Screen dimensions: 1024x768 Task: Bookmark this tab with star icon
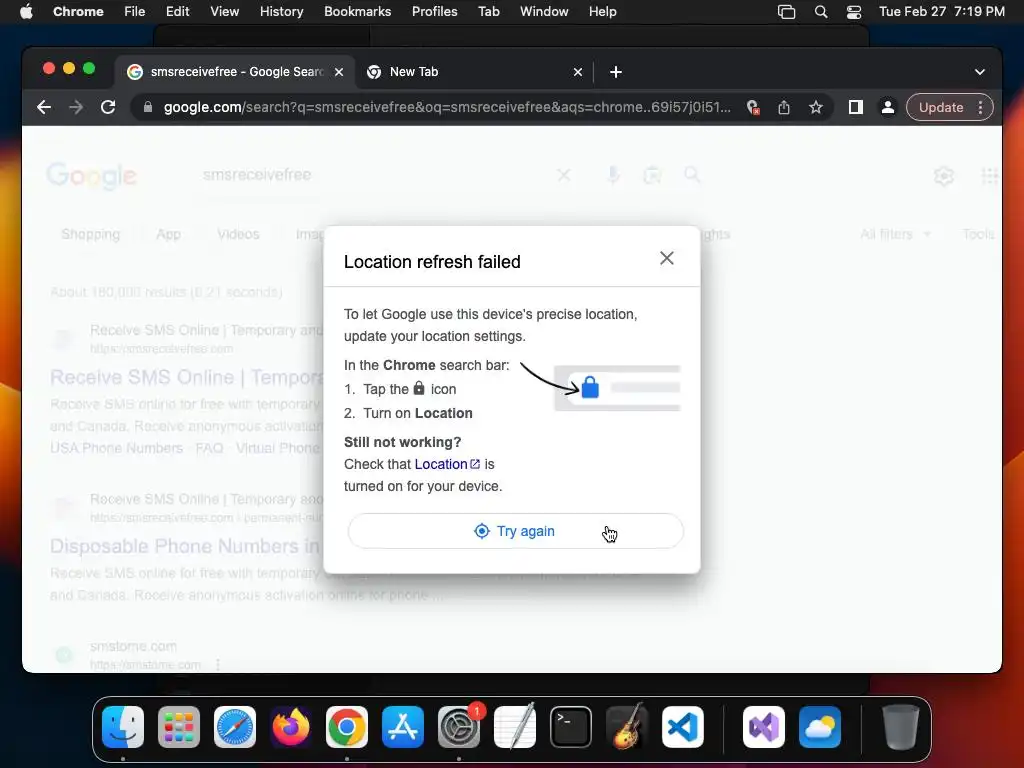tap(816, 107)
